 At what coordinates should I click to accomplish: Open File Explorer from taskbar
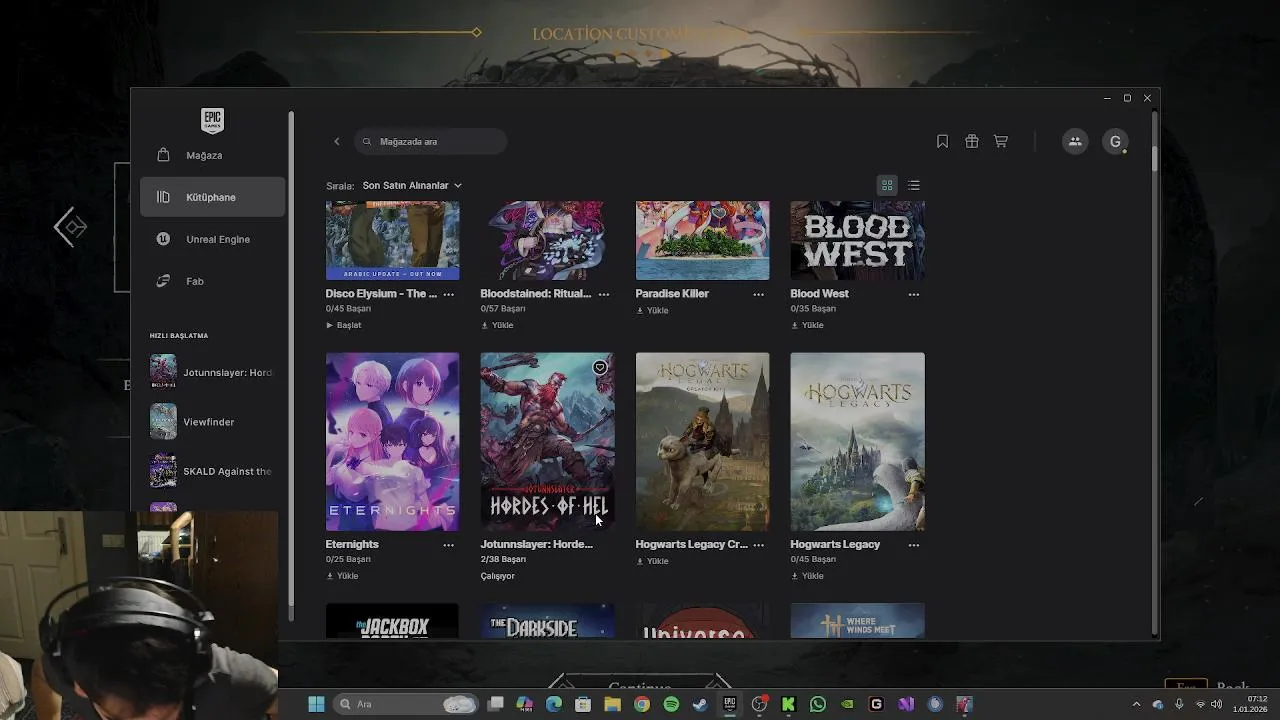612,704
